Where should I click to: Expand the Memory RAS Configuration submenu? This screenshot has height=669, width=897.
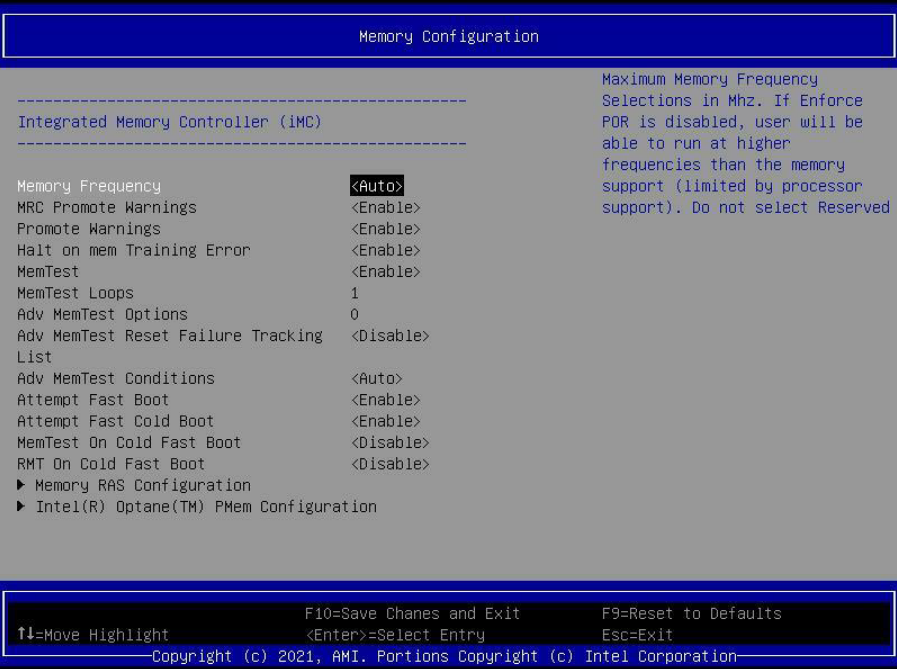[142, 486]
